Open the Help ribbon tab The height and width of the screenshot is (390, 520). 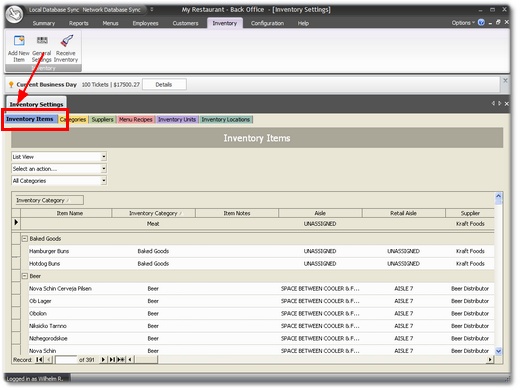(303, 23)
